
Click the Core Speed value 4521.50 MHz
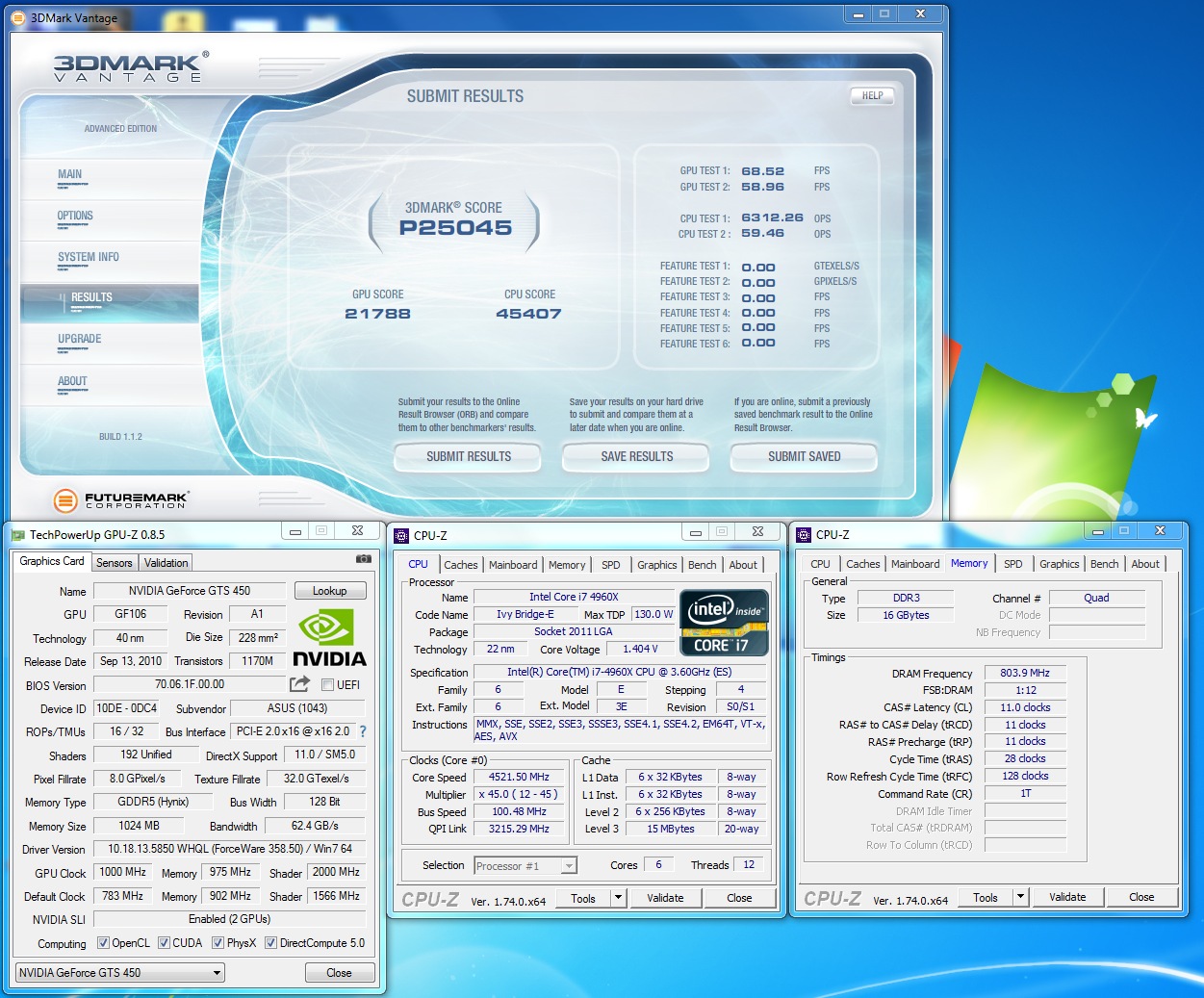(520, 777)
